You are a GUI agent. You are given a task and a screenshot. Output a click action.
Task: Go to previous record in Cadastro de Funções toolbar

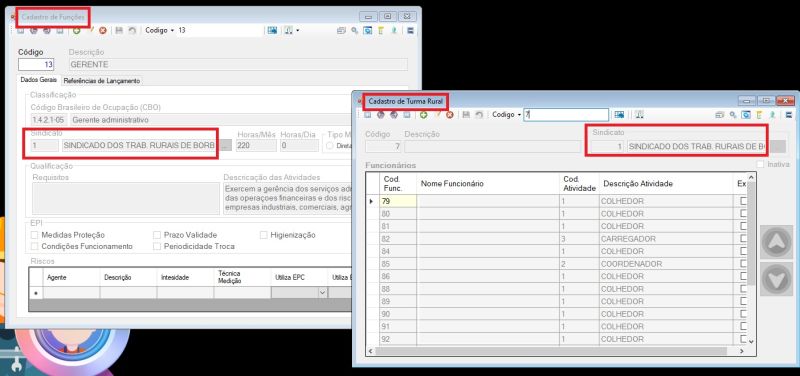point(34,31)
